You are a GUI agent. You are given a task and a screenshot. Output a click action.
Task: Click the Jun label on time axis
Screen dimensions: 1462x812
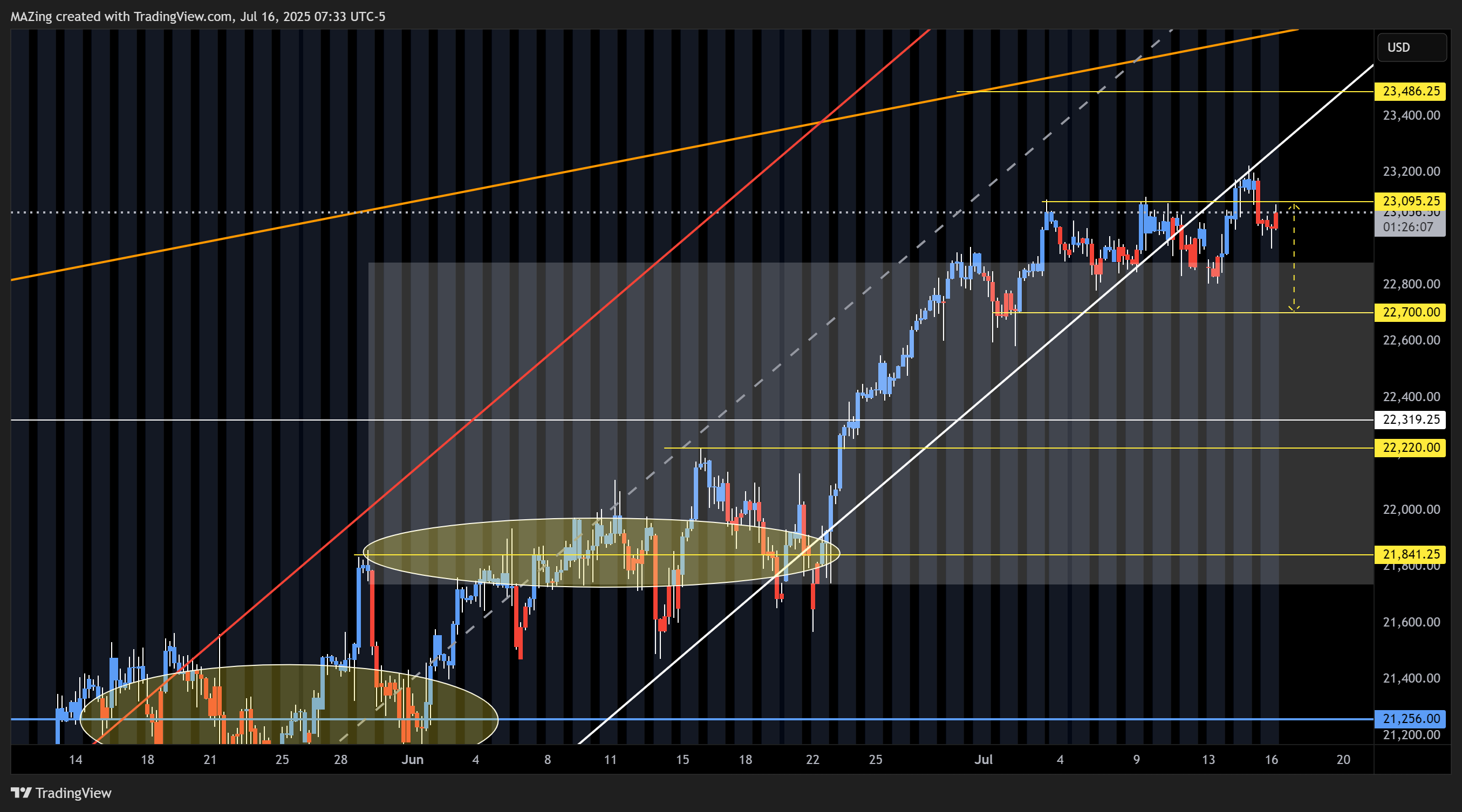click(413, 760)
